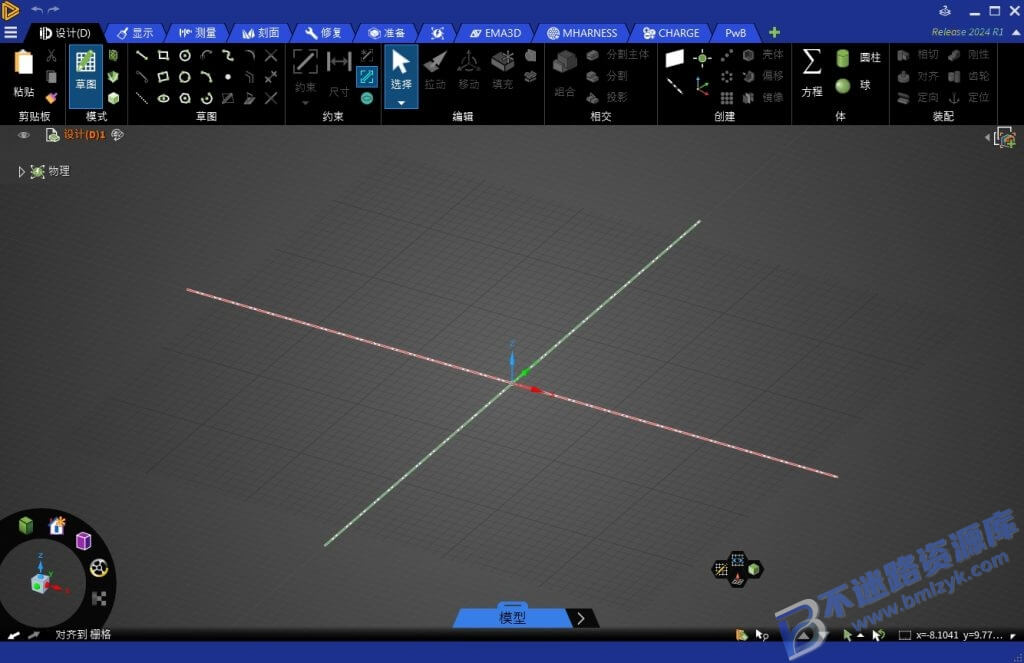
Task: Click the 尺寸 dimension tool
Action: 339,72
